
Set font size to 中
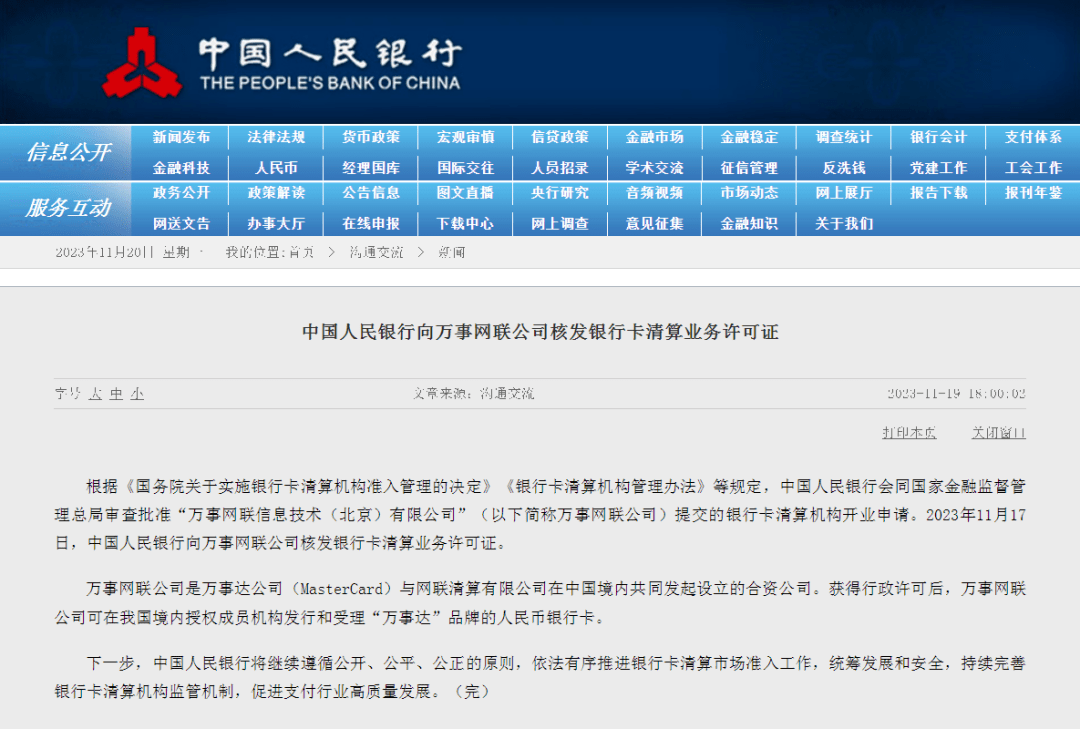[116, 394]
